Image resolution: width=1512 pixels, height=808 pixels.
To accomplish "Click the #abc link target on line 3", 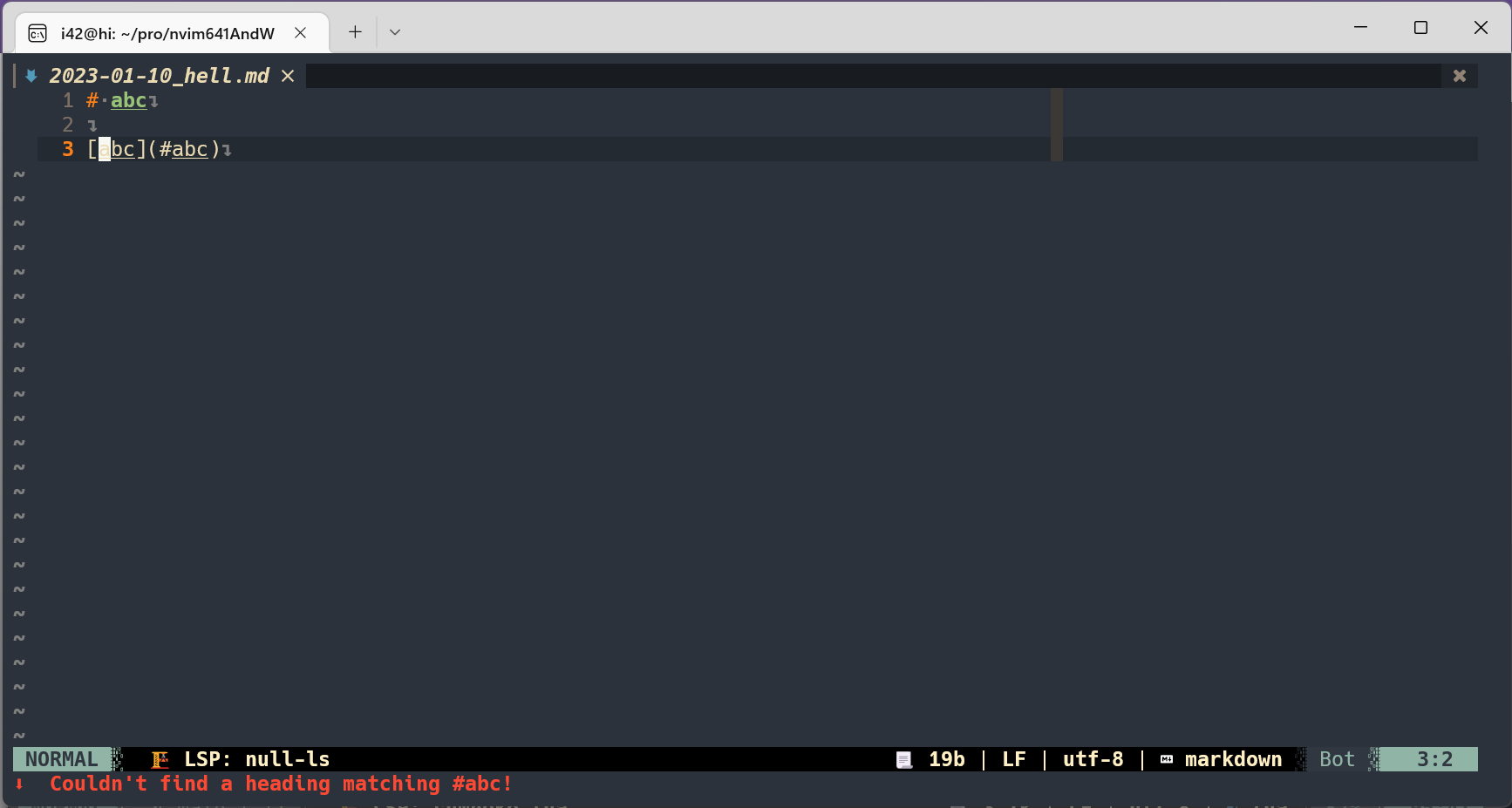I will (x=186, y=149).
